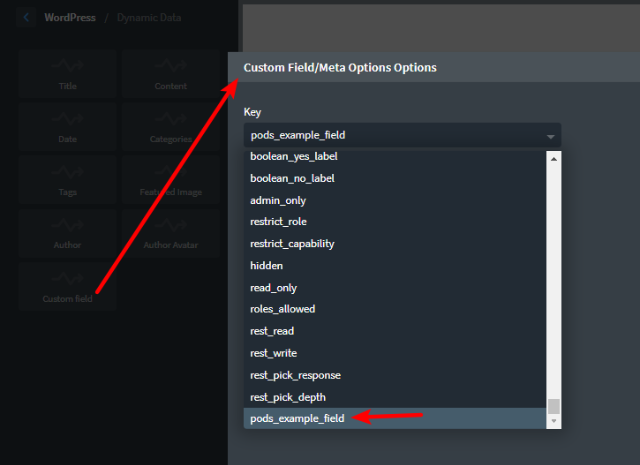Choose restrict_capability from the key list
The width and height of the screenshot is (640, 465).
[x=395, y=244]
